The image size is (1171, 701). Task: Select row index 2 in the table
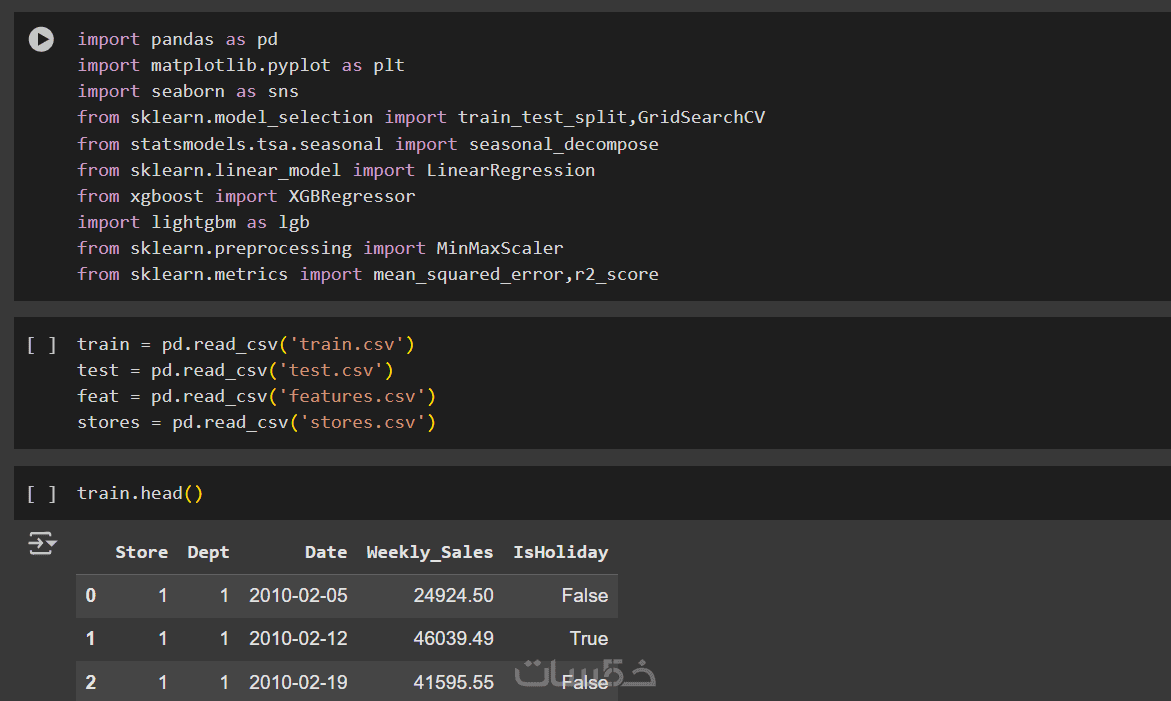(x=91, y=682)
